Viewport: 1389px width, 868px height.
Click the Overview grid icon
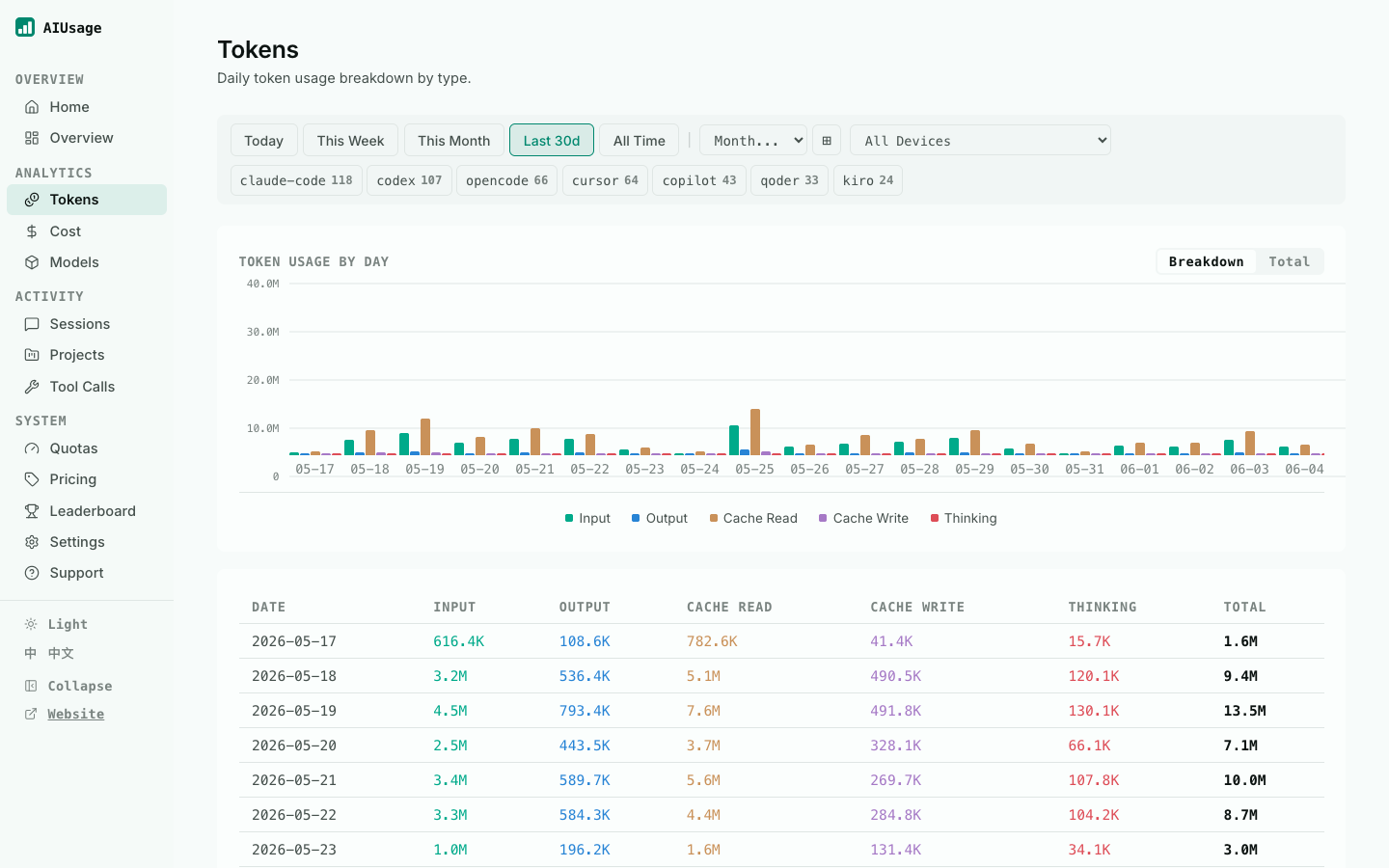pos(32,138)
